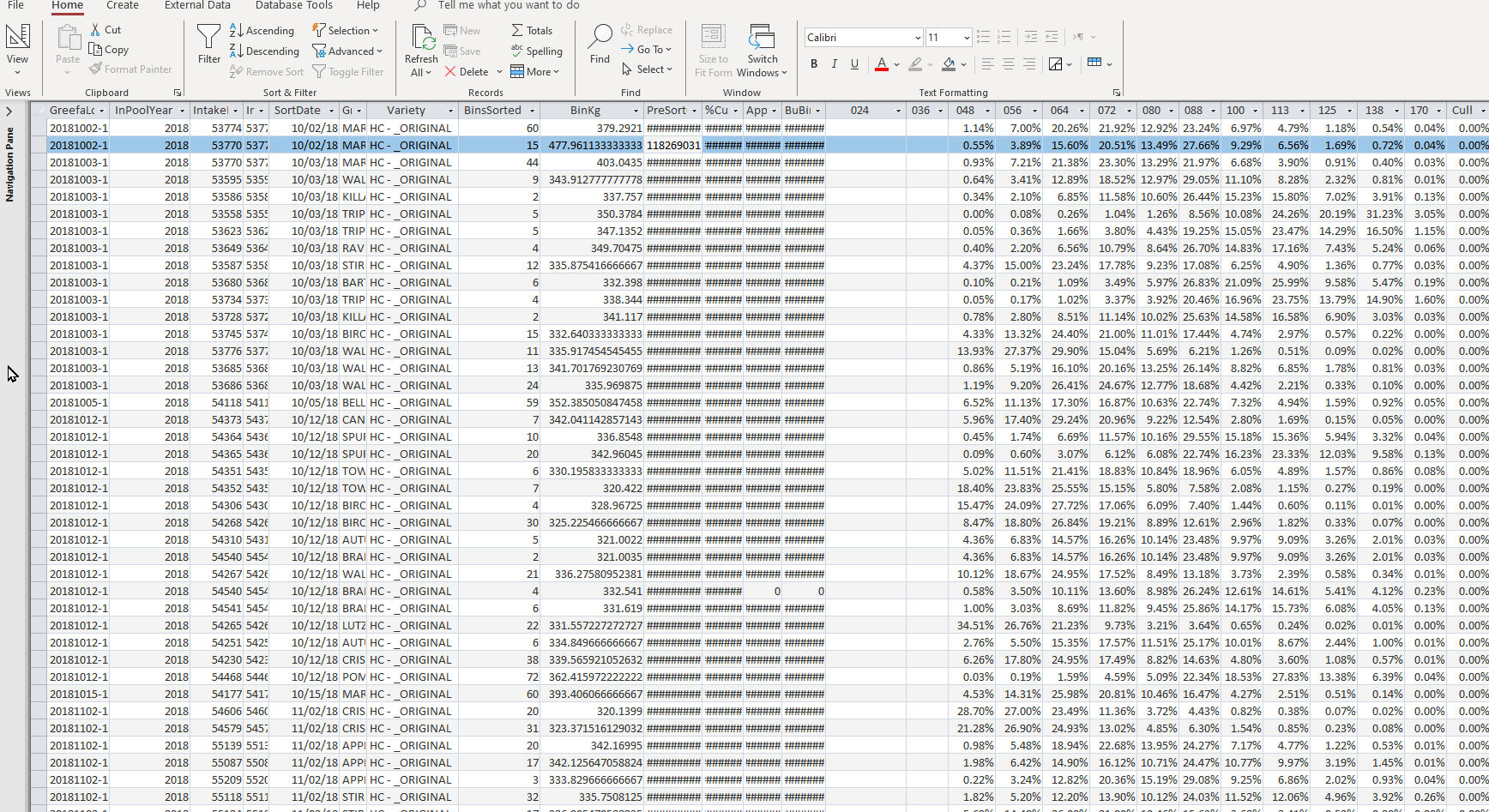Expand the Selection filter dropdown
Image resolution: width=1489 pixels, height=812 pixels.
345,31
